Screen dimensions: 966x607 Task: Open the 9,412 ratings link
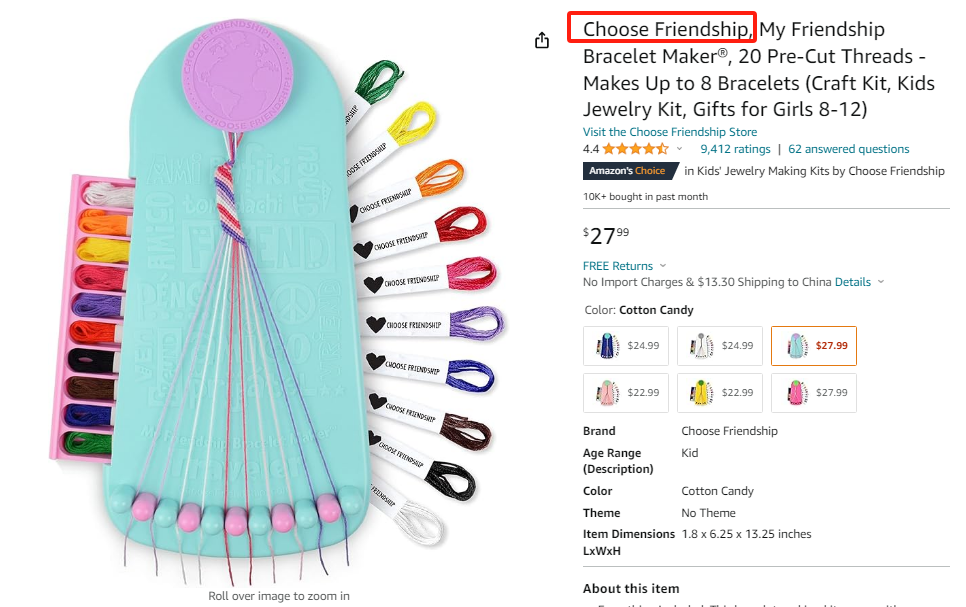click(x=735, y=149)
